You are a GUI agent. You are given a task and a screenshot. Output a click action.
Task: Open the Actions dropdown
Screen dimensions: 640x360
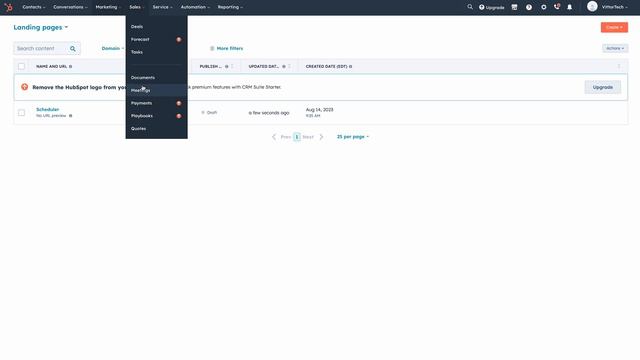(x=615, y=48)
